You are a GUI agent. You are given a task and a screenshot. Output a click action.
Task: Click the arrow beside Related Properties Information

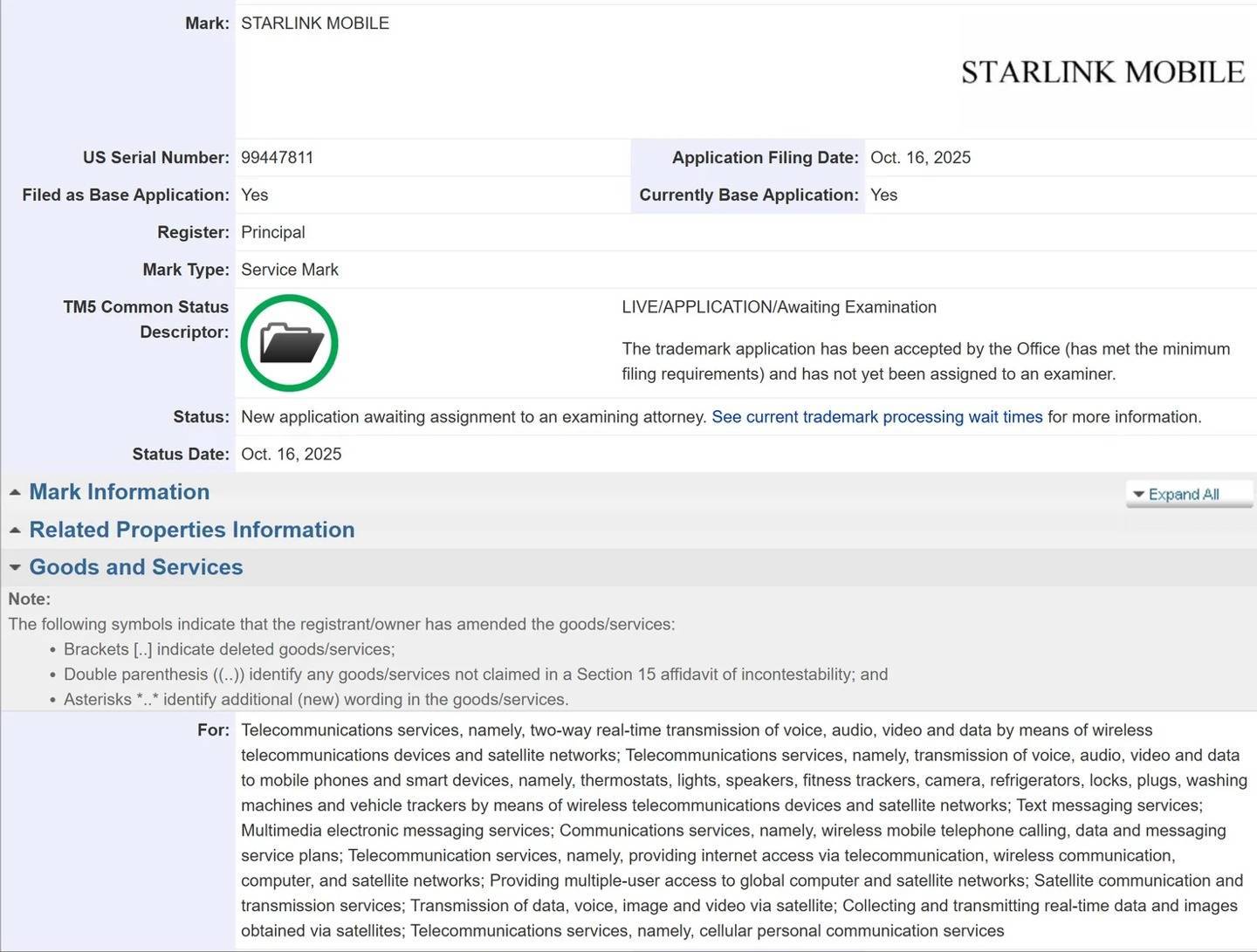15,531
